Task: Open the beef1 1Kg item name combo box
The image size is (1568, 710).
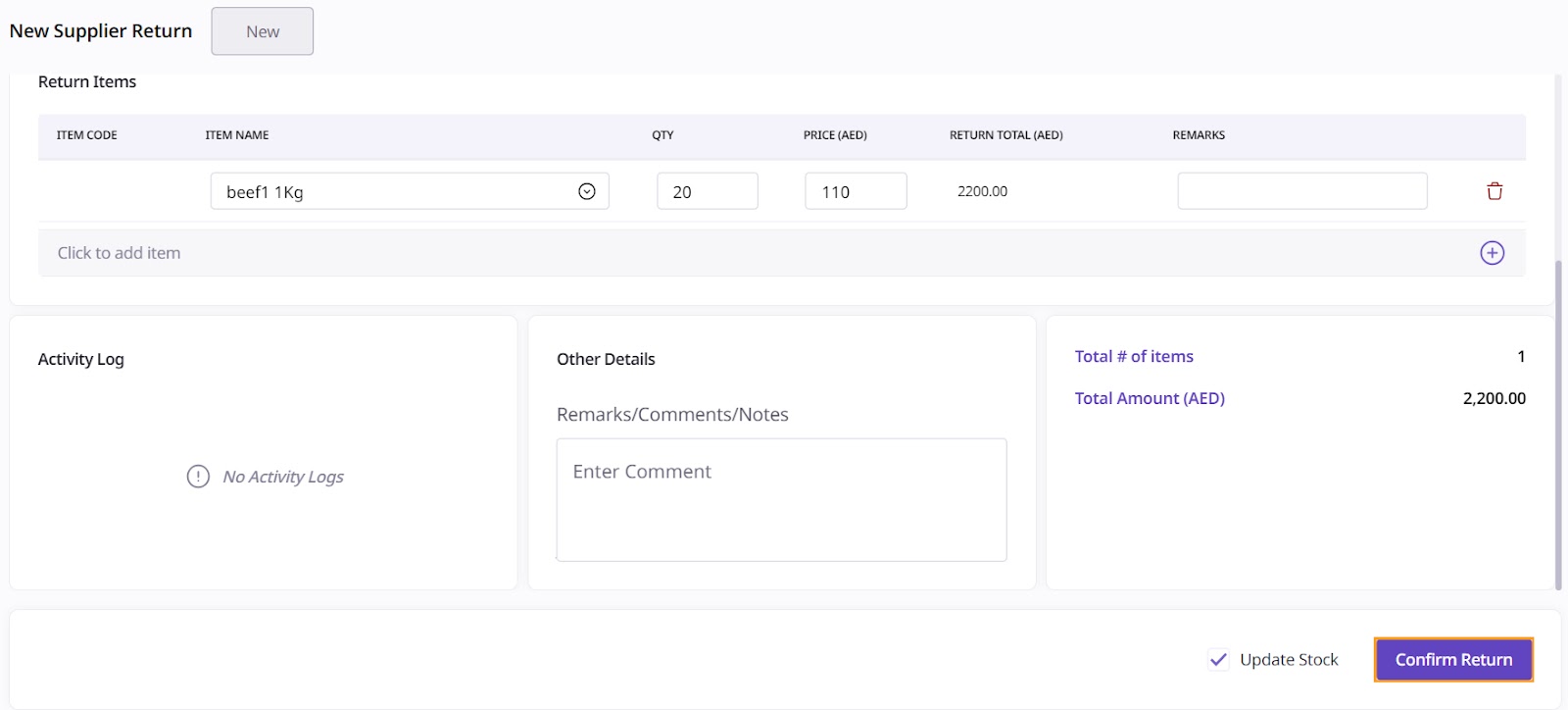Action: coord(397,191)
